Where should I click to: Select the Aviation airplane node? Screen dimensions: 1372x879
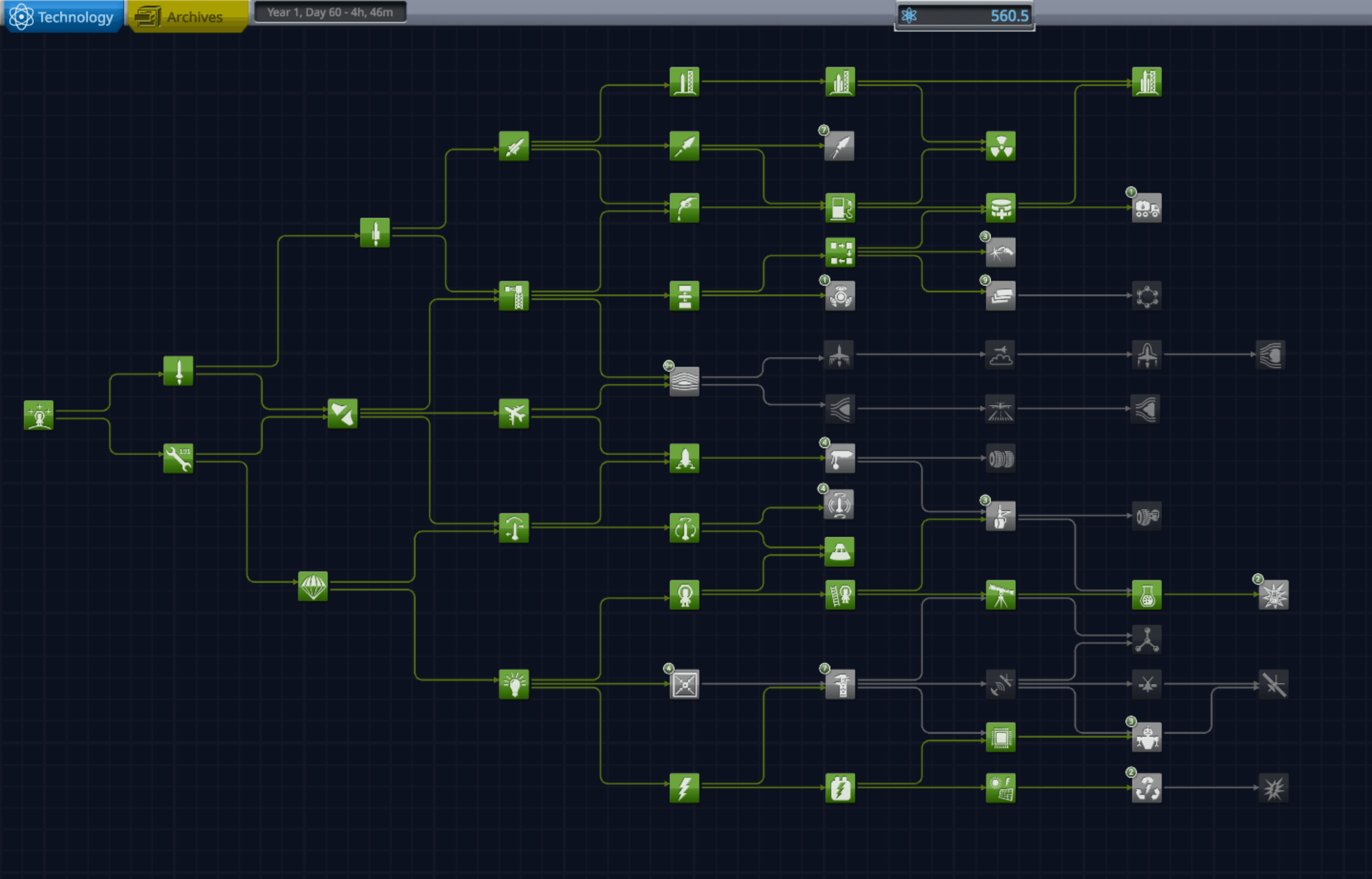click(514, 413)
